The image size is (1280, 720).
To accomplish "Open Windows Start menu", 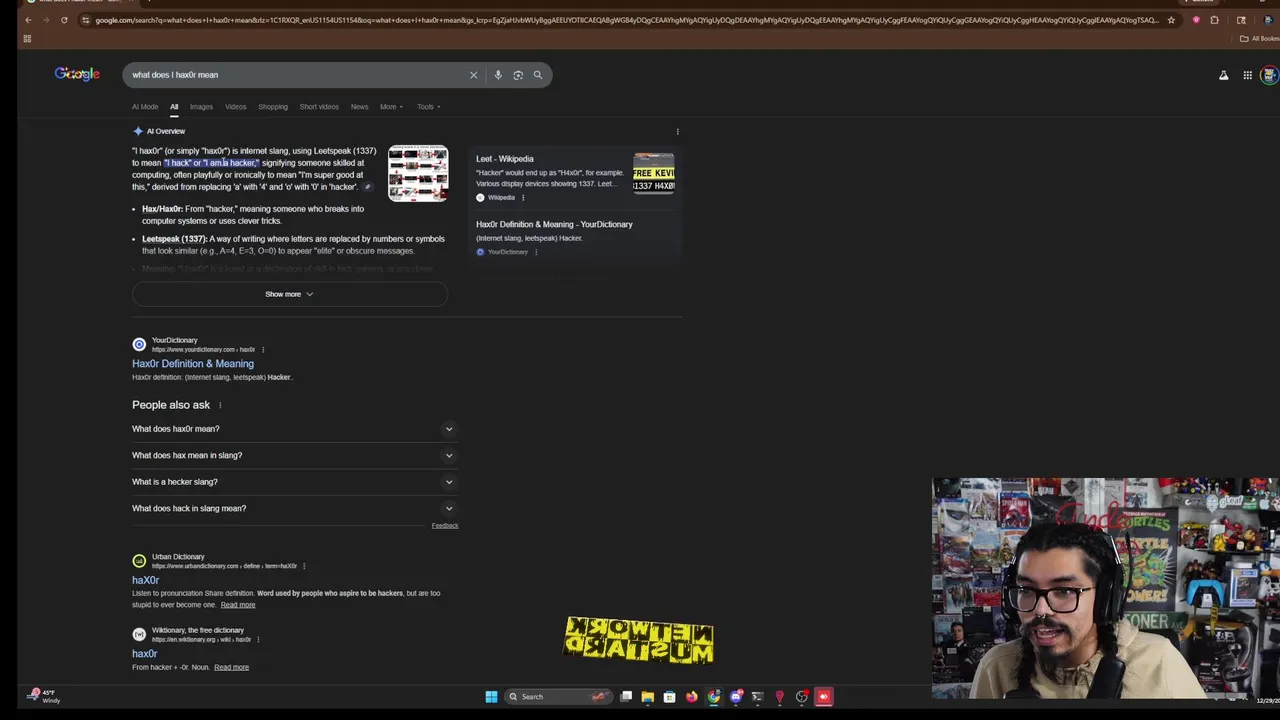I will (x=491, y=697).
